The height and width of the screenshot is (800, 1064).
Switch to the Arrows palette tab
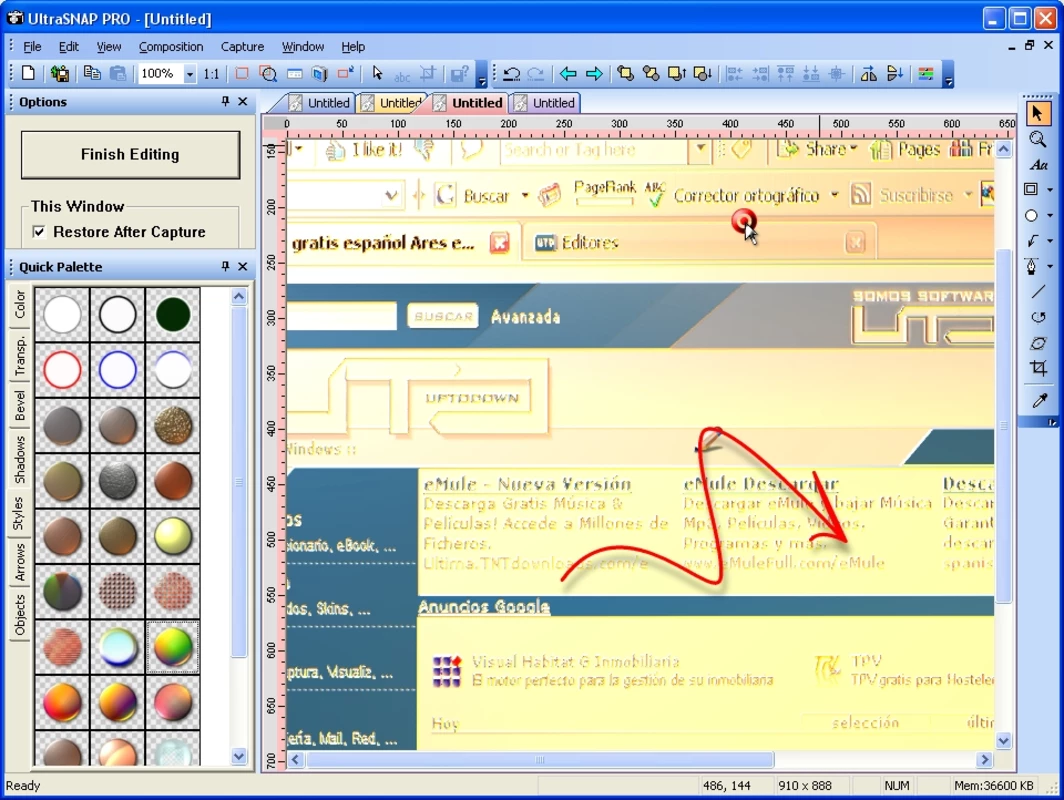tap(19, 562)
